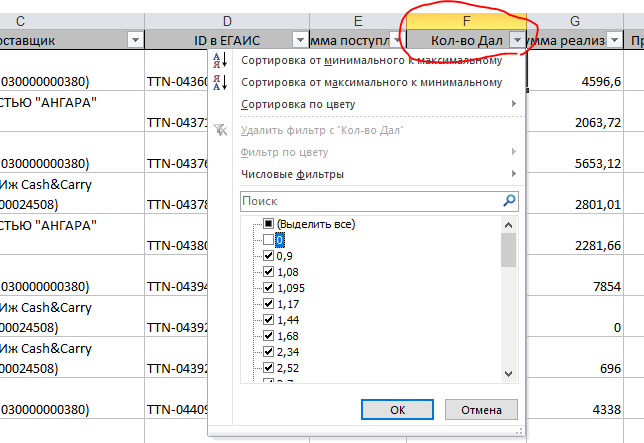Select the column G header

575,20
